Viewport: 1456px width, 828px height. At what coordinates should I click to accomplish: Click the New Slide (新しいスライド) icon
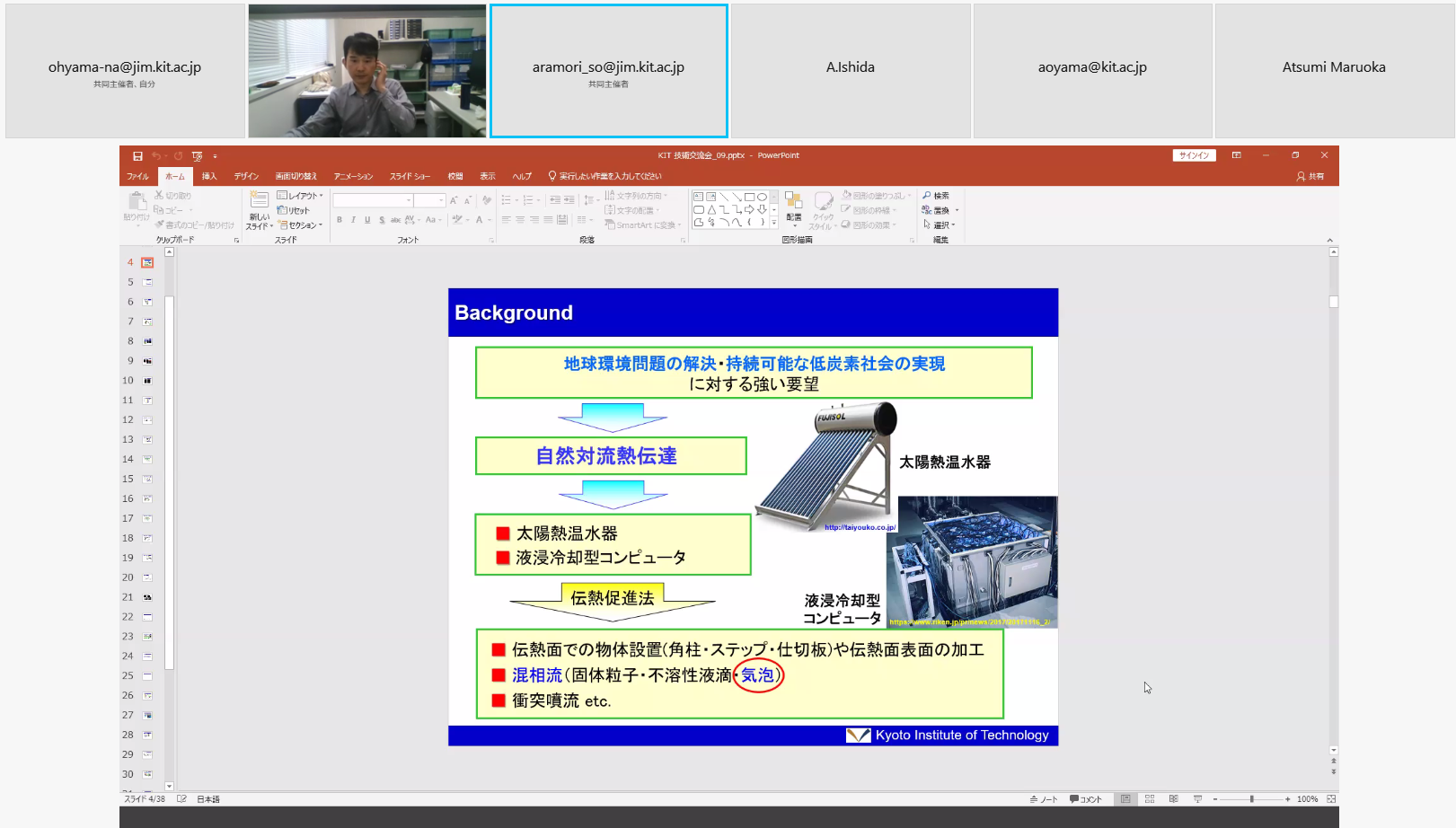[x=259, y=201]
